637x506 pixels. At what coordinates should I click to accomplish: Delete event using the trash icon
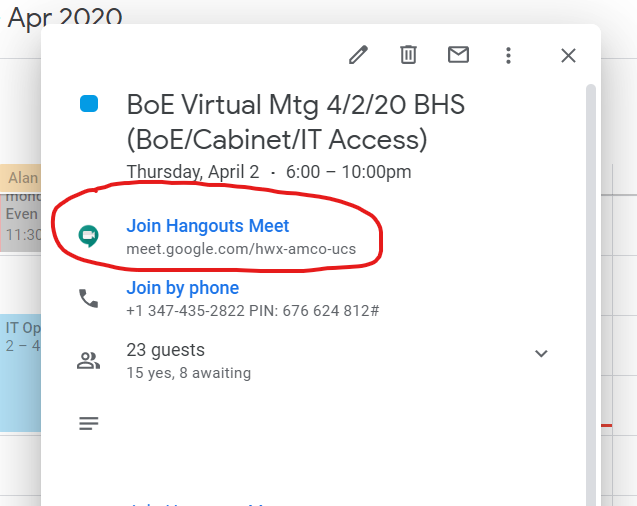[x=408, y=55]
